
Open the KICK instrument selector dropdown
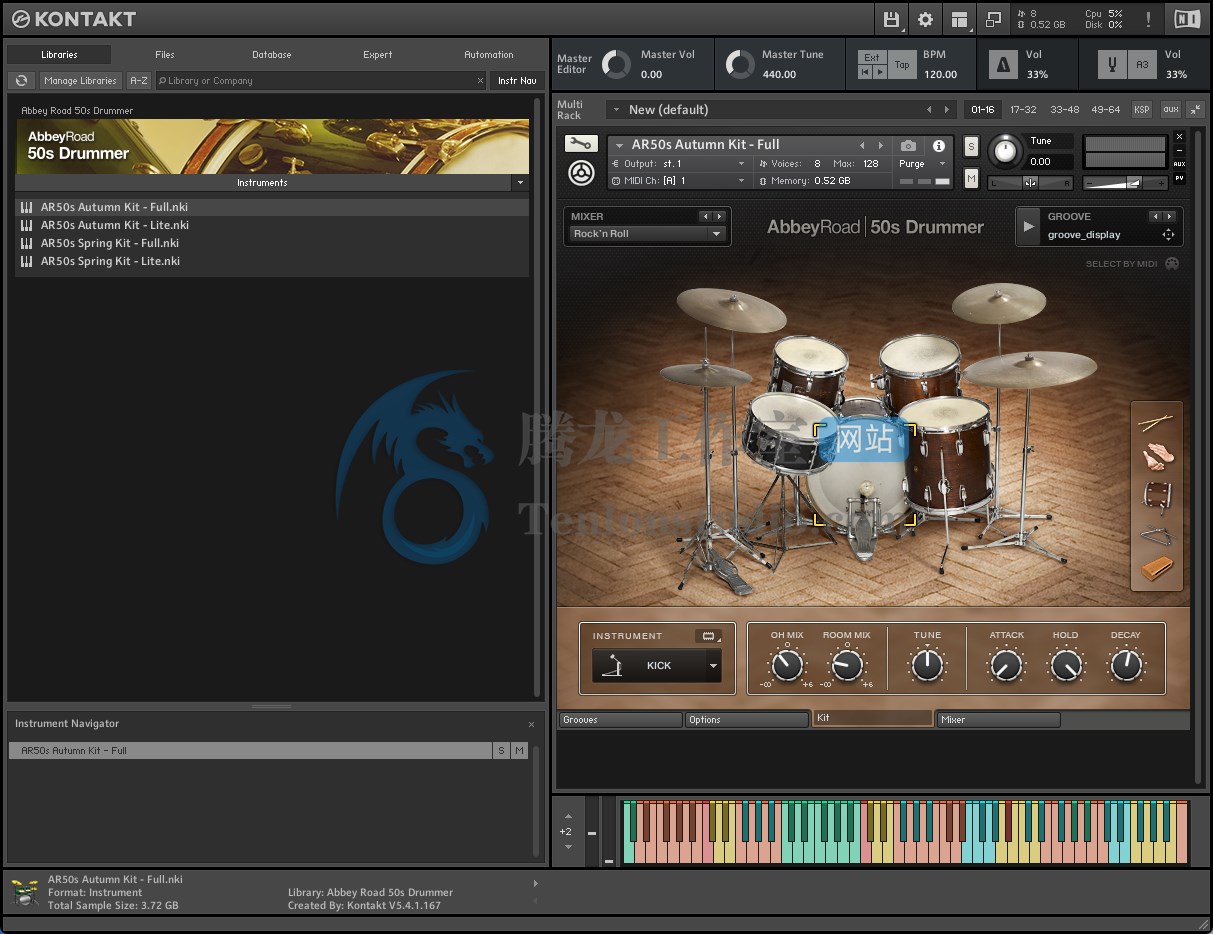(656, 666)
